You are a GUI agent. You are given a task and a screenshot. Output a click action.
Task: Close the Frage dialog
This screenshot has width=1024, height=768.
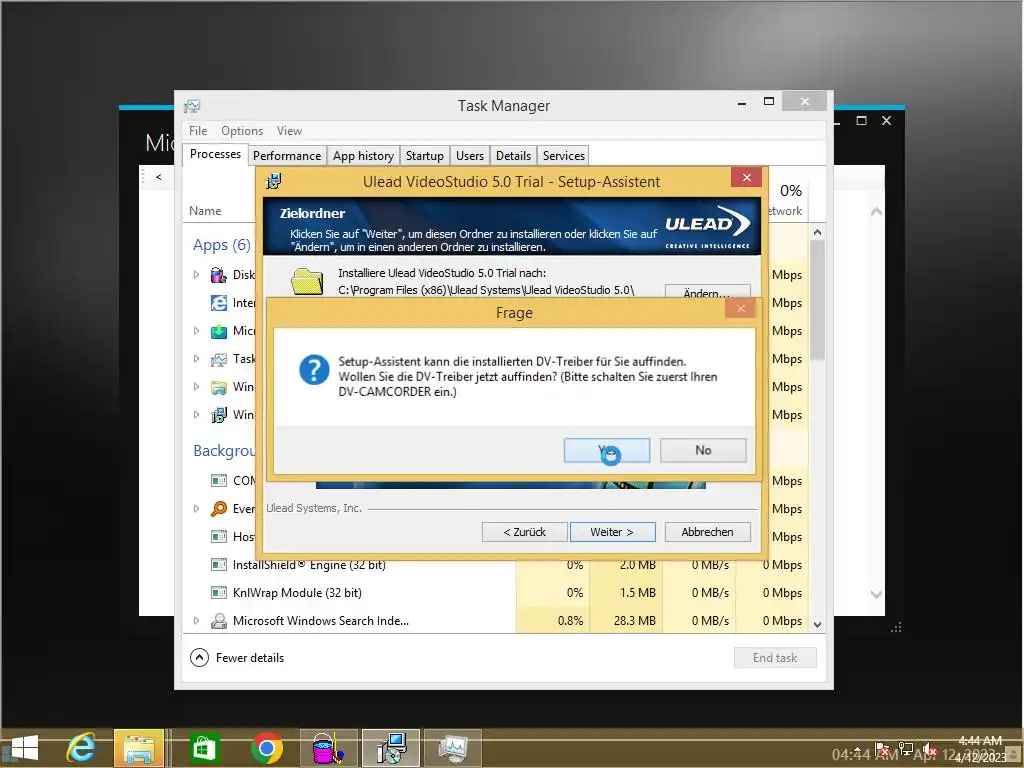pos(741,308)
